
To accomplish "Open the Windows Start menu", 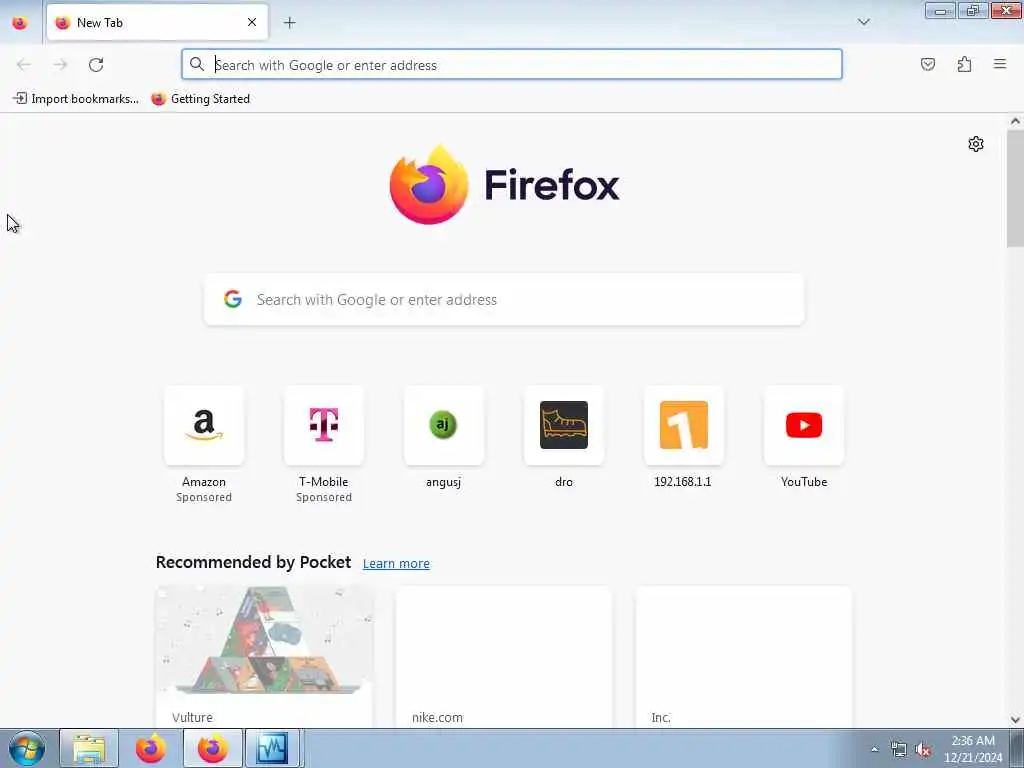I will pos(27,748).
